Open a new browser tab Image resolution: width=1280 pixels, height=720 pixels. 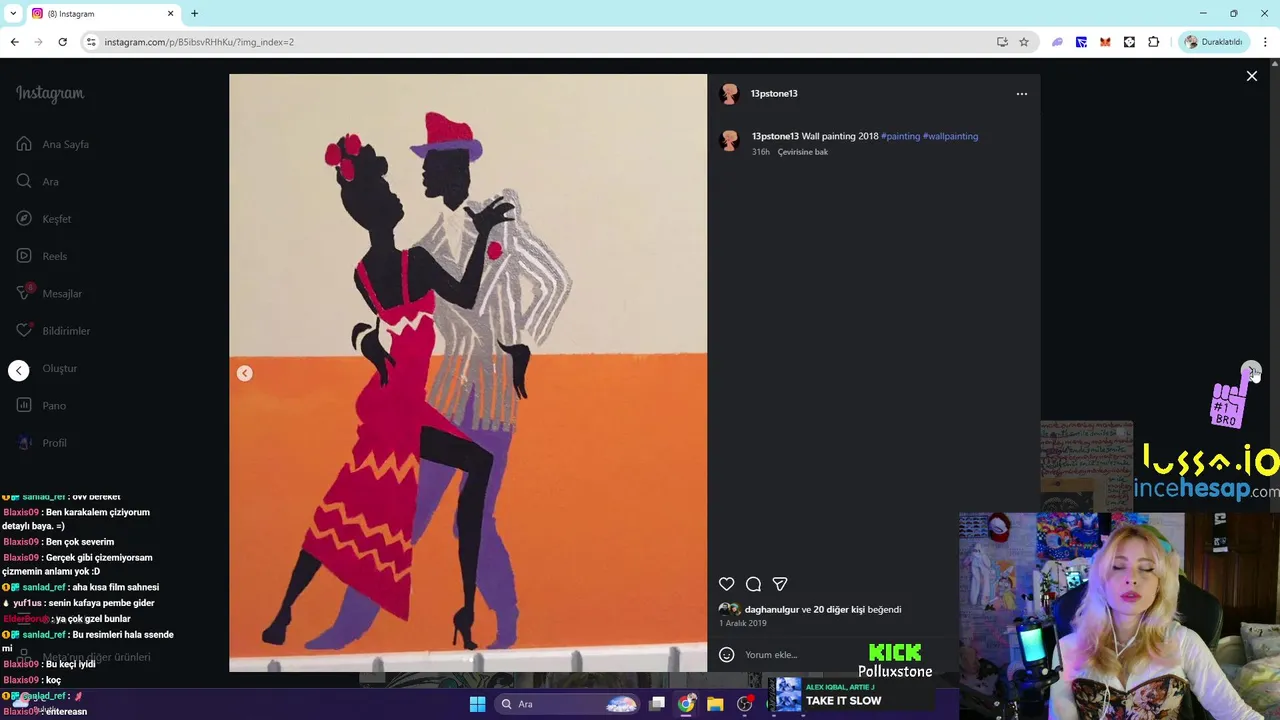click(x=194, y=14)
